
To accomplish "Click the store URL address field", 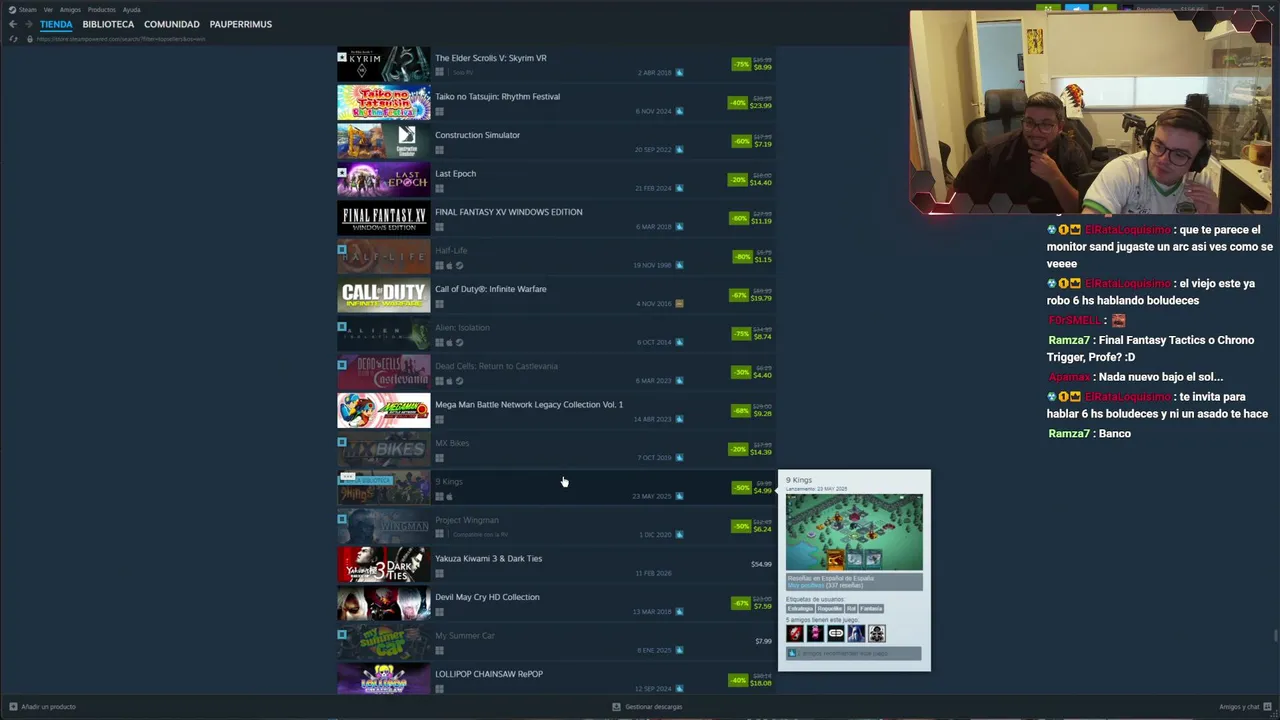I will coord(122,39).
